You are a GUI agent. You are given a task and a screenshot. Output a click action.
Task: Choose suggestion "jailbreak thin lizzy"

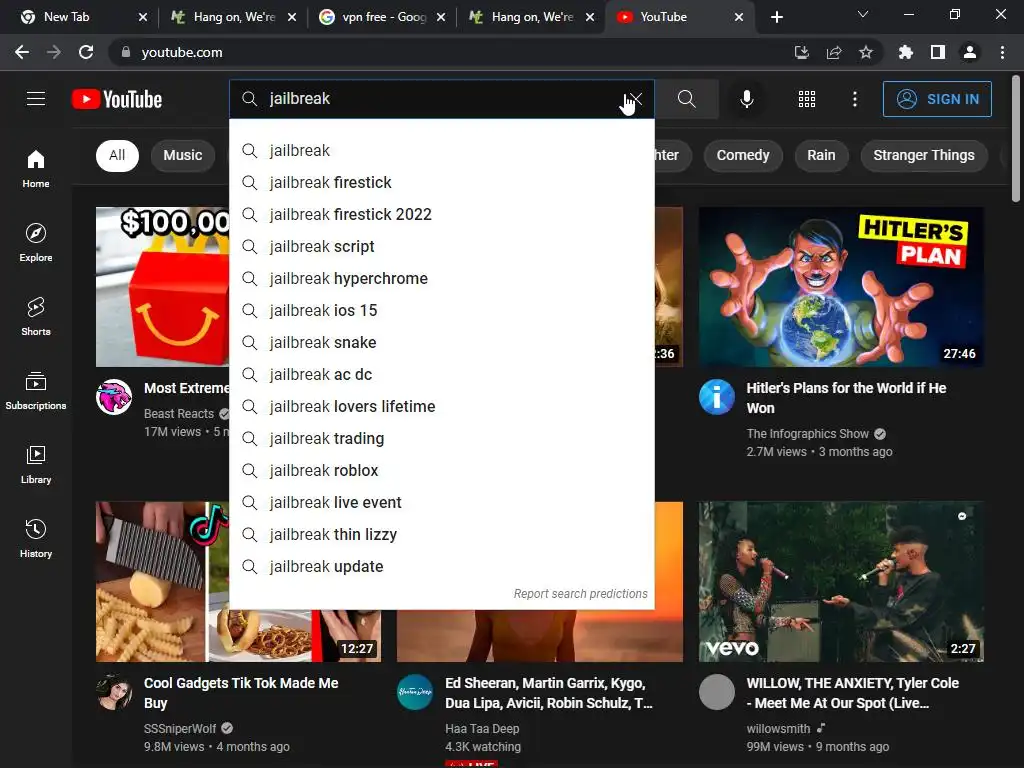[x=441, y=534]
